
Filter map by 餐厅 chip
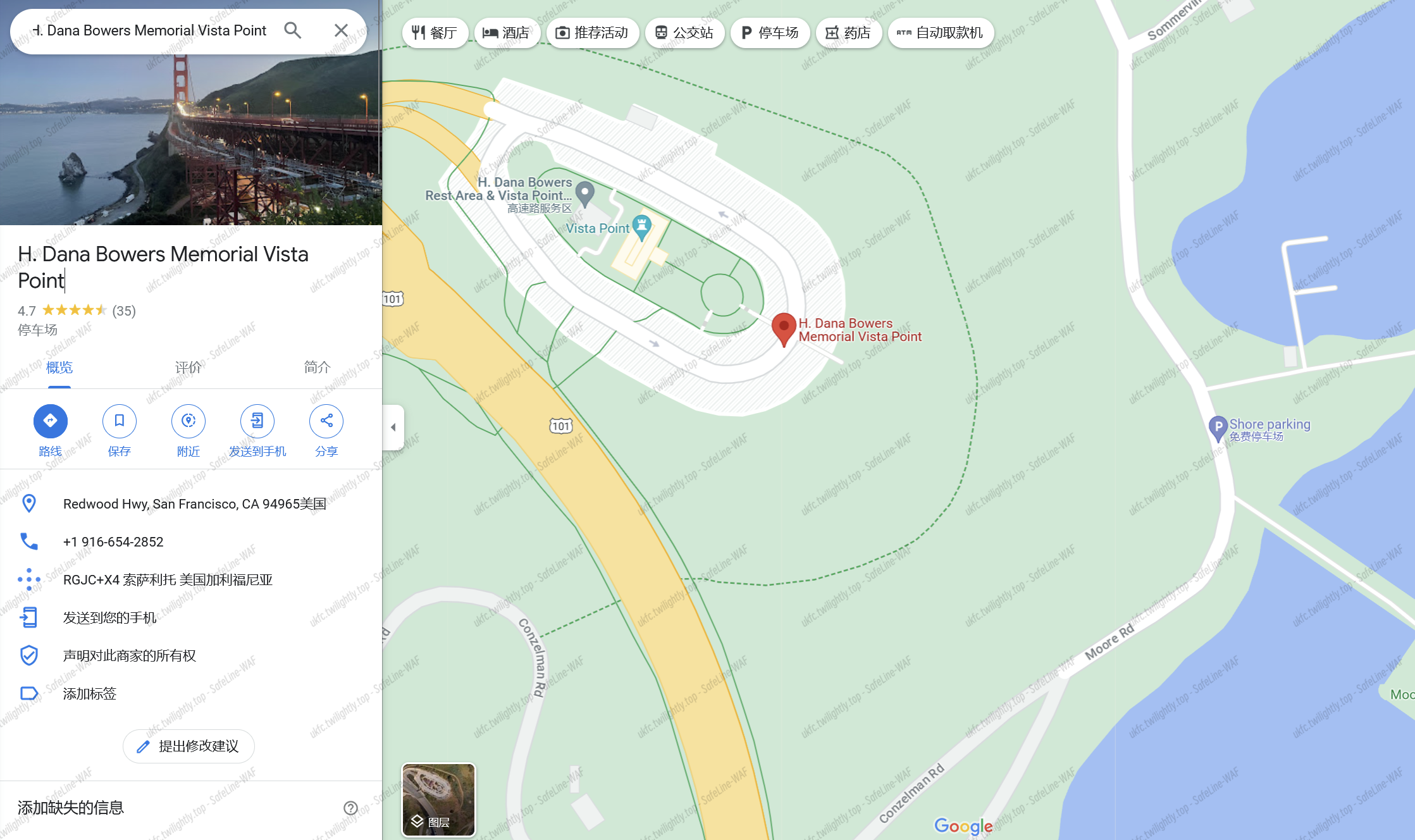click(x=435, y=33)
